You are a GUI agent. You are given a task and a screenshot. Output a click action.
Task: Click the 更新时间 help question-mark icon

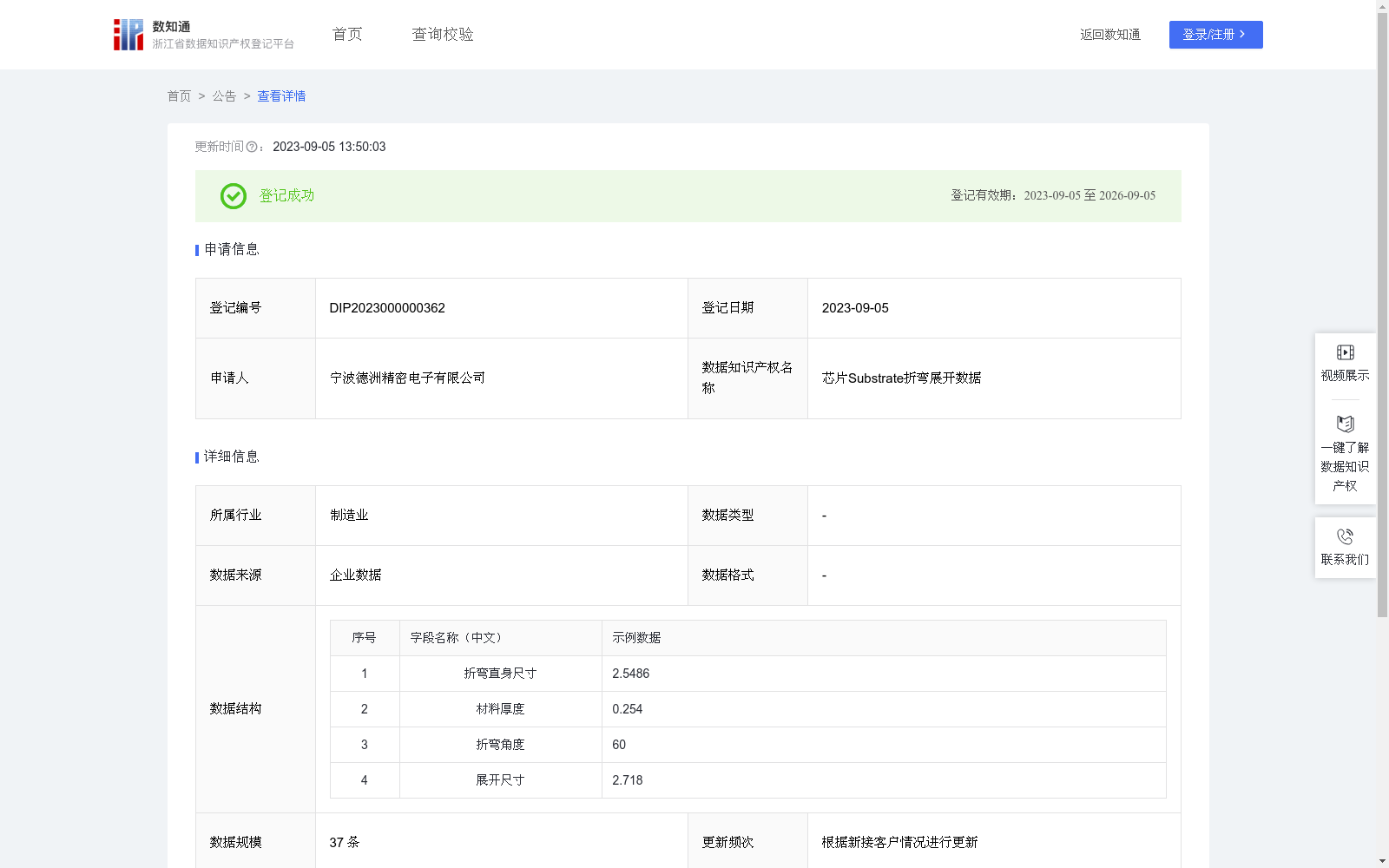pos(252,148)
